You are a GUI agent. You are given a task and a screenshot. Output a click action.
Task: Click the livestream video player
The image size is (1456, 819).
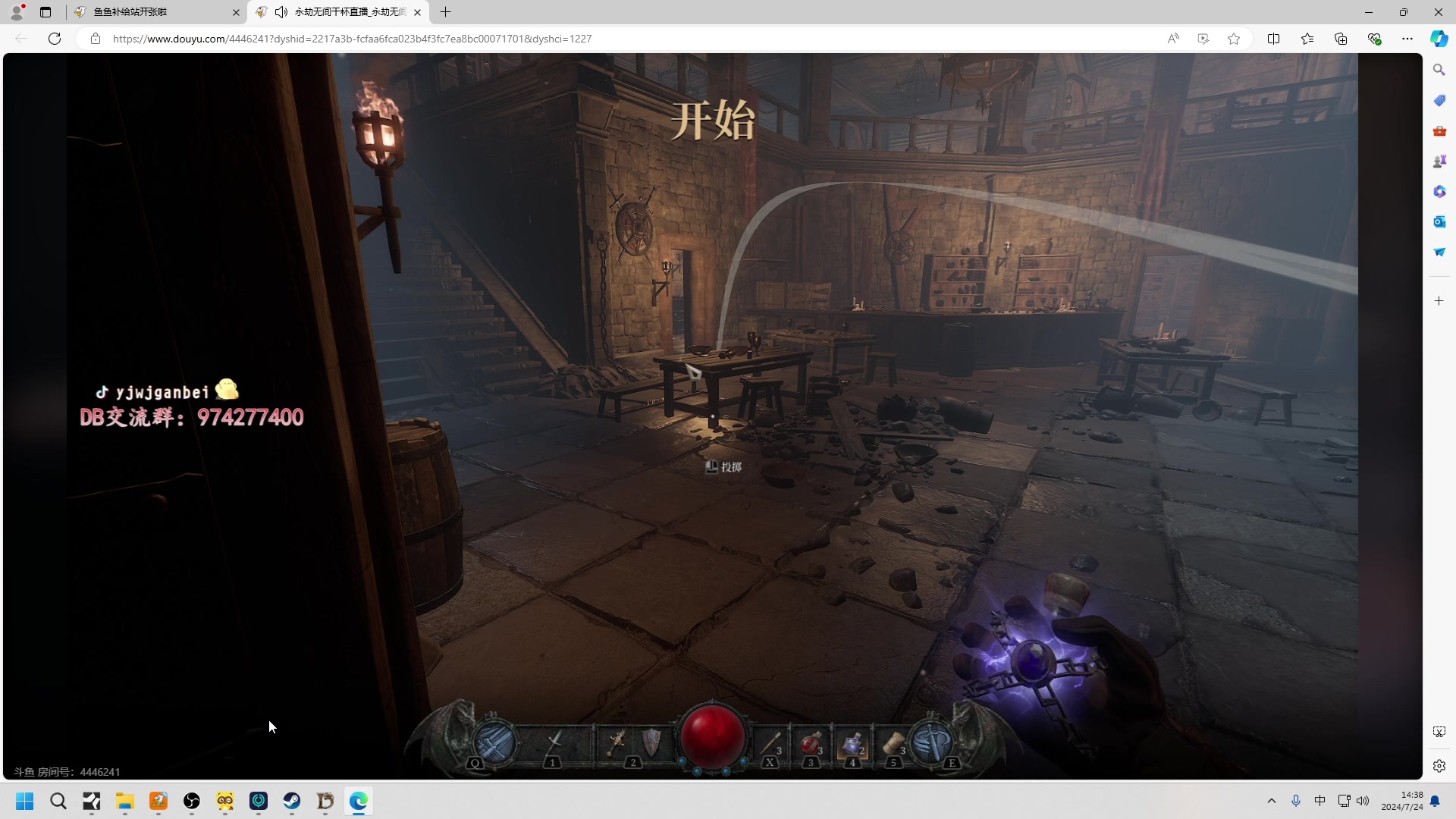point(713,416)
